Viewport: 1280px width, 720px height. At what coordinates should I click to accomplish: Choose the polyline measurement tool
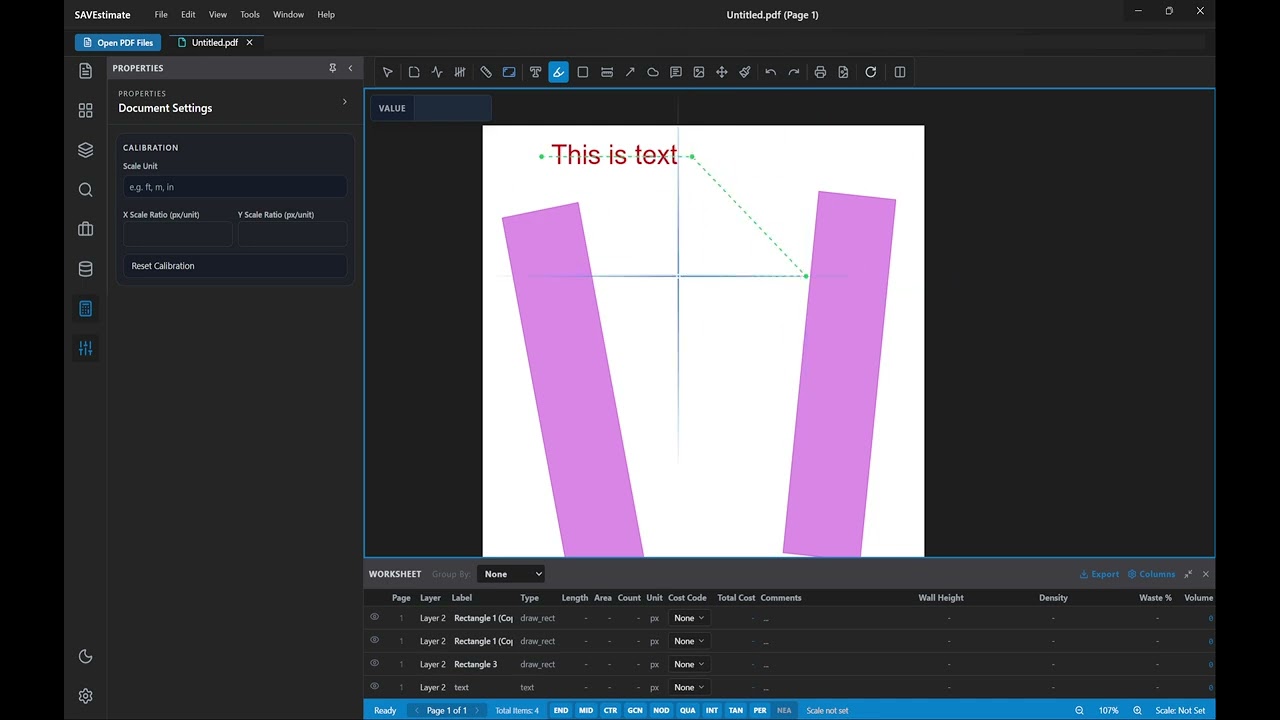[x=437, y=72]
